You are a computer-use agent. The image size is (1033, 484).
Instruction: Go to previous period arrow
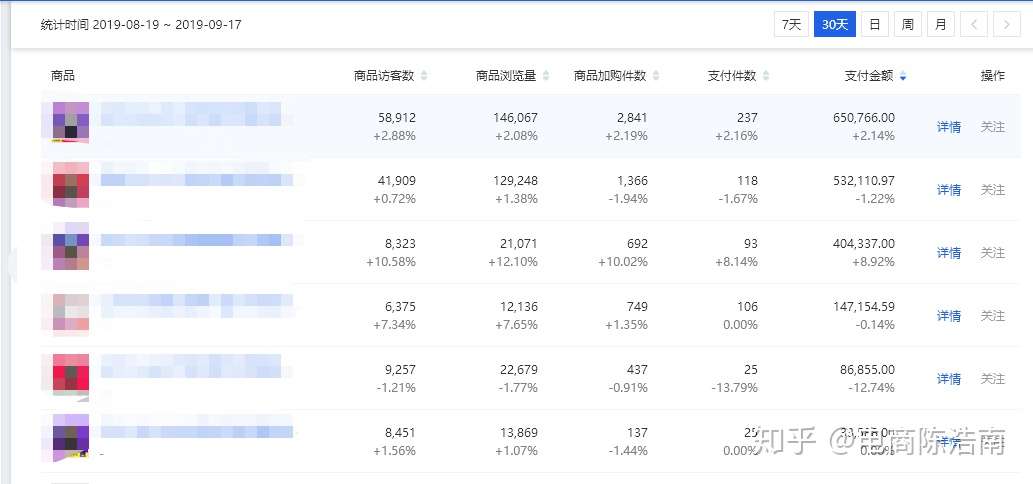tap(974, 25)
